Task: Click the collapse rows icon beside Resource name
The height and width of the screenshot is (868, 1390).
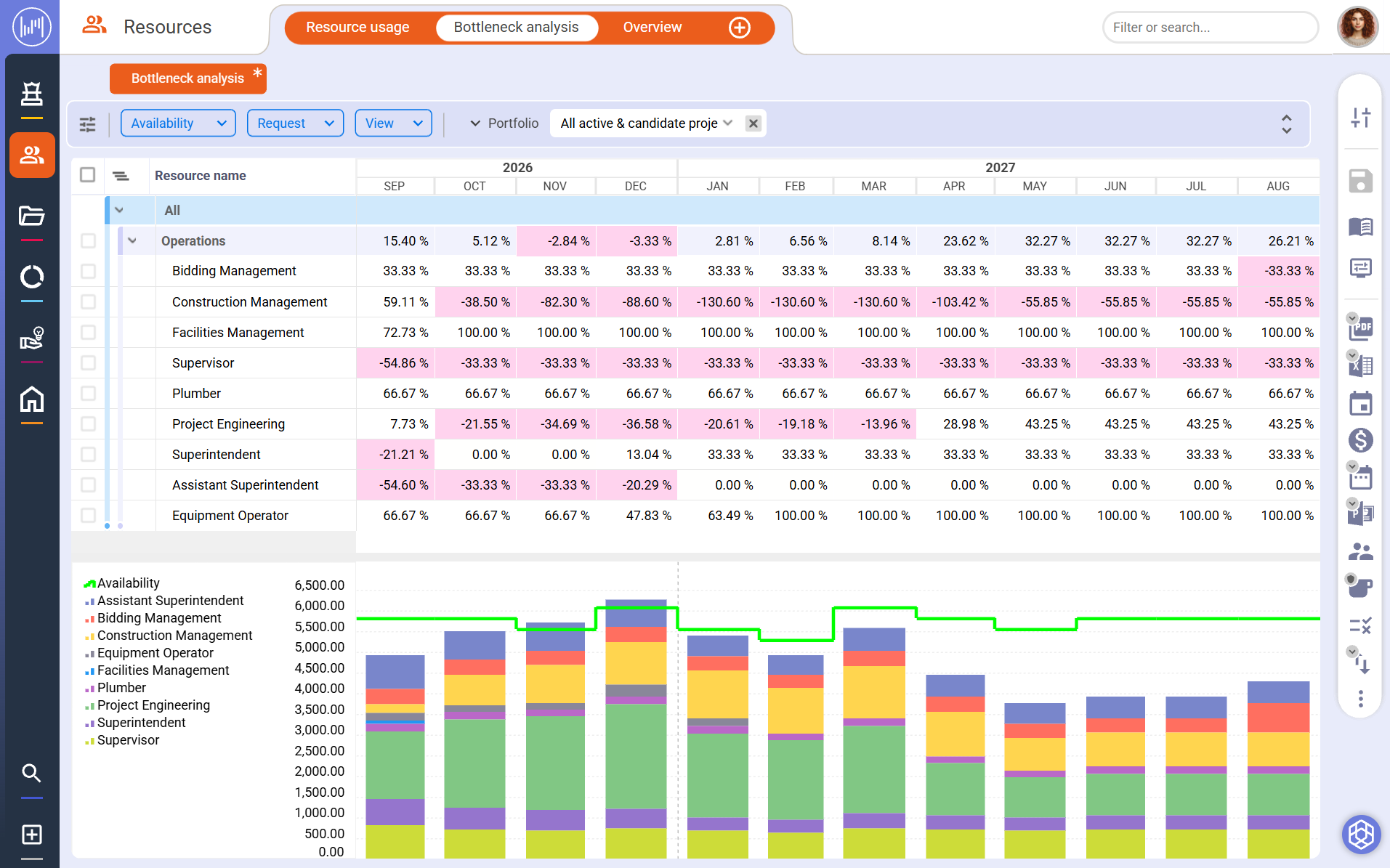Action: tap(121, 176)
